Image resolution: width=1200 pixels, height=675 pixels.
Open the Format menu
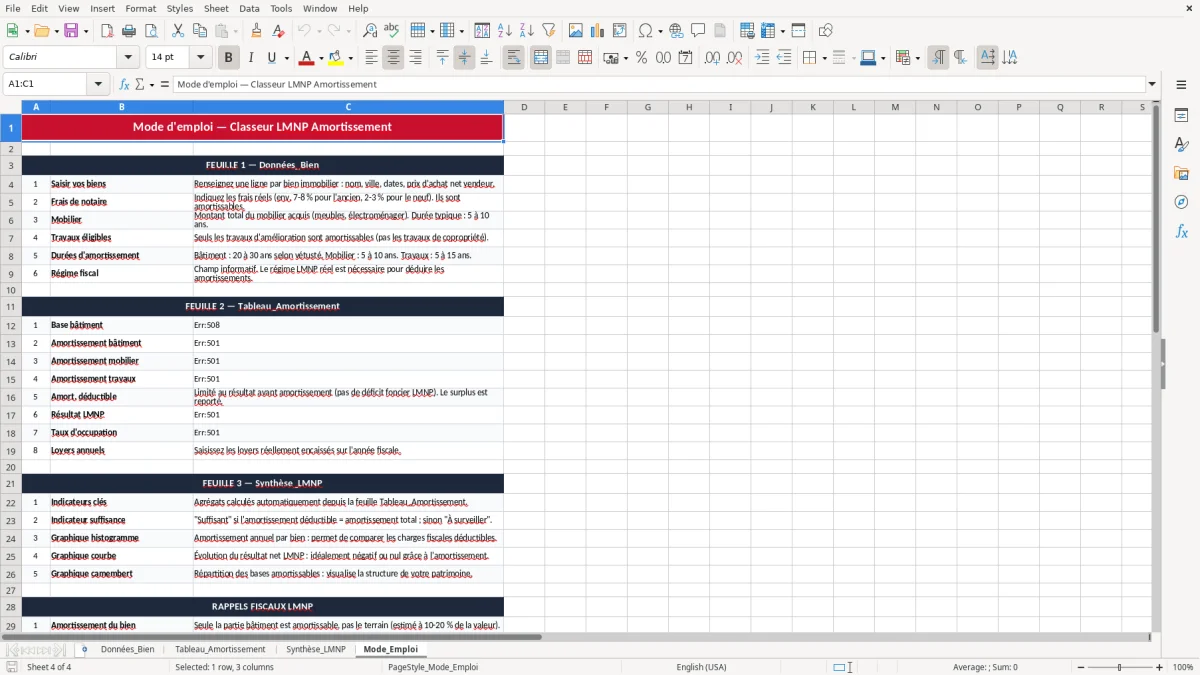click(x=140, y=8)
